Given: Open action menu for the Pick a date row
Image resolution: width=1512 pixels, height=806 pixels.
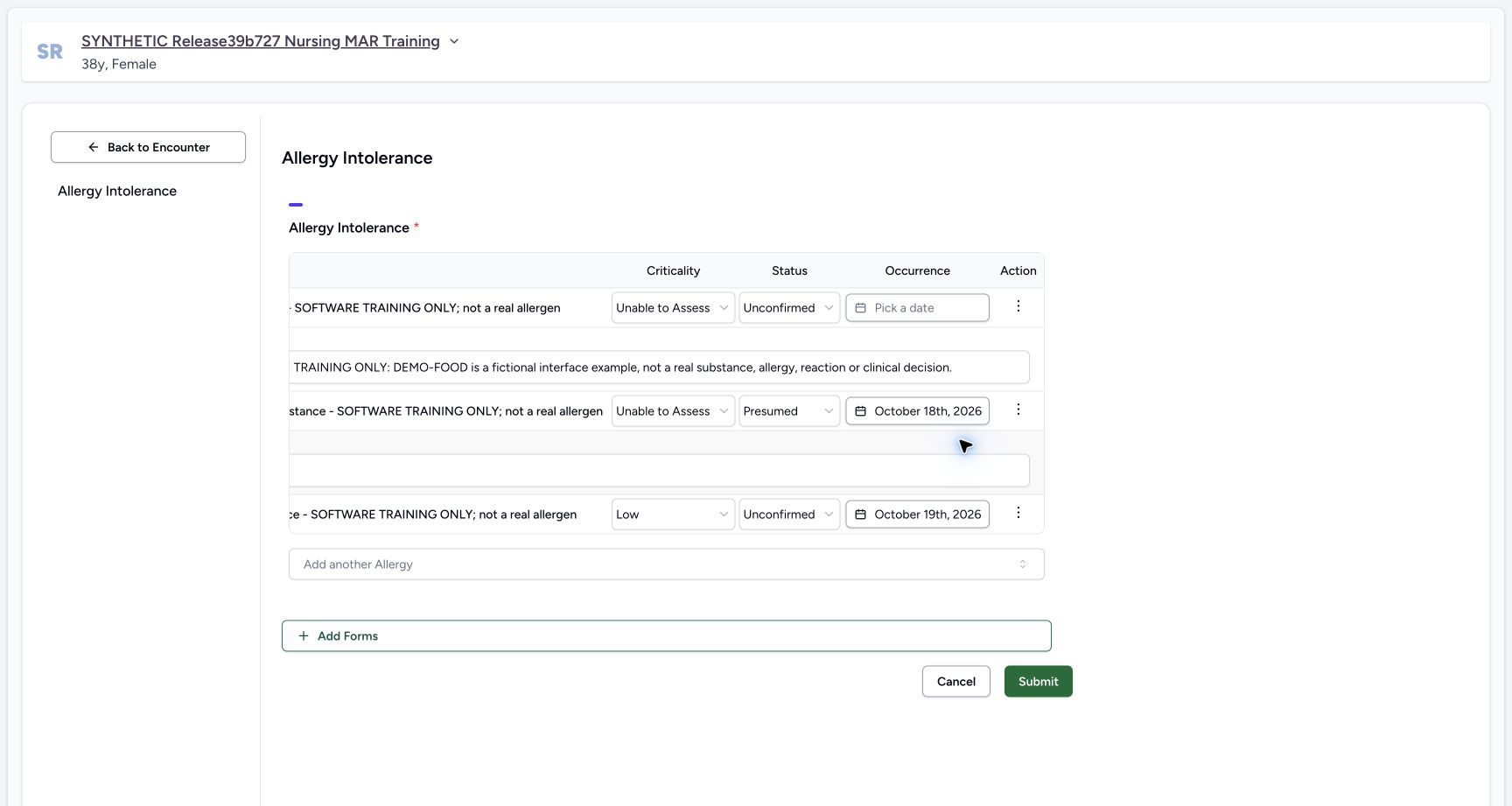Looking at the screenshot, I should coord(1018,306).
